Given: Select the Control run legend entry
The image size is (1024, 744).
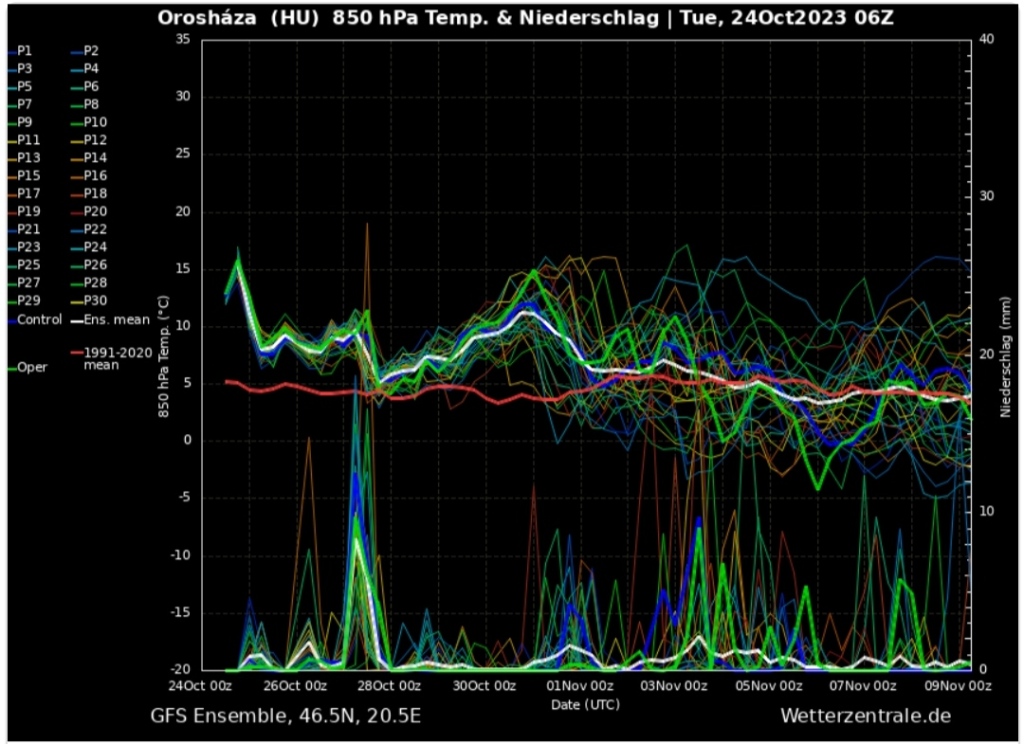Looking at the screenshot, I should point(40,320).
